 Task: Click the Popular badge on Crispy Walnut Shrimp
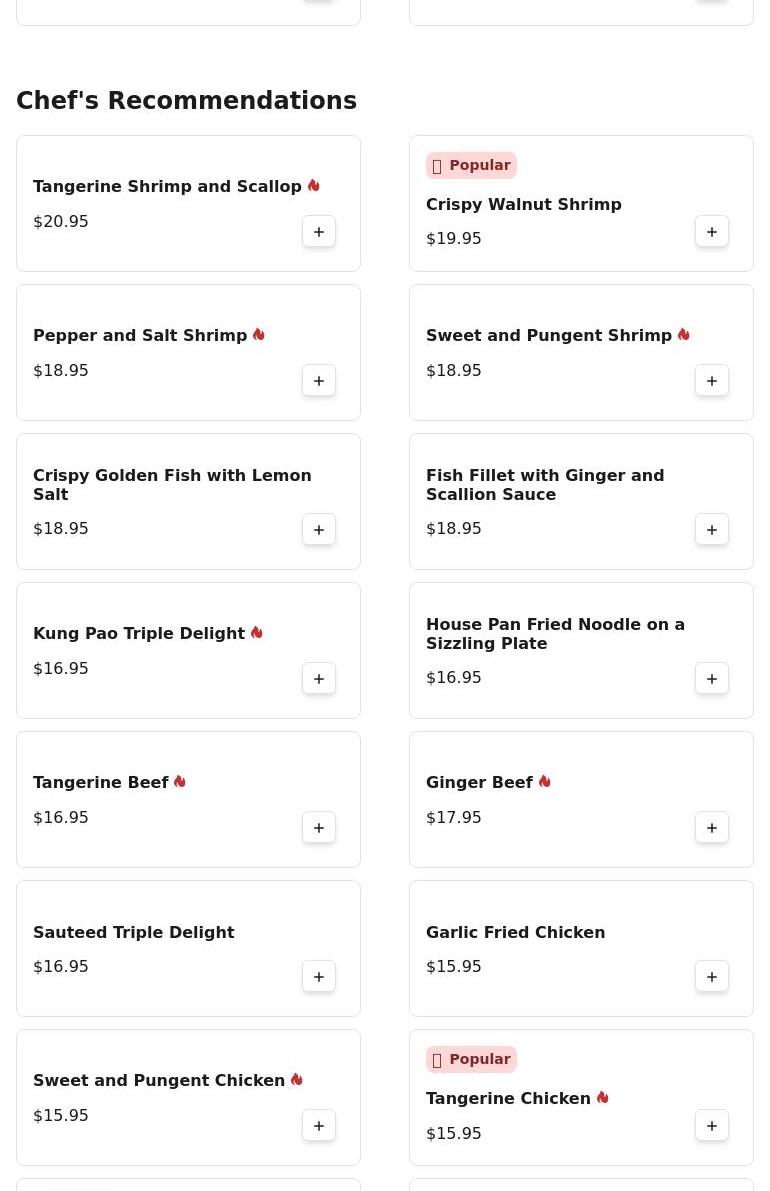click(471, 166)
